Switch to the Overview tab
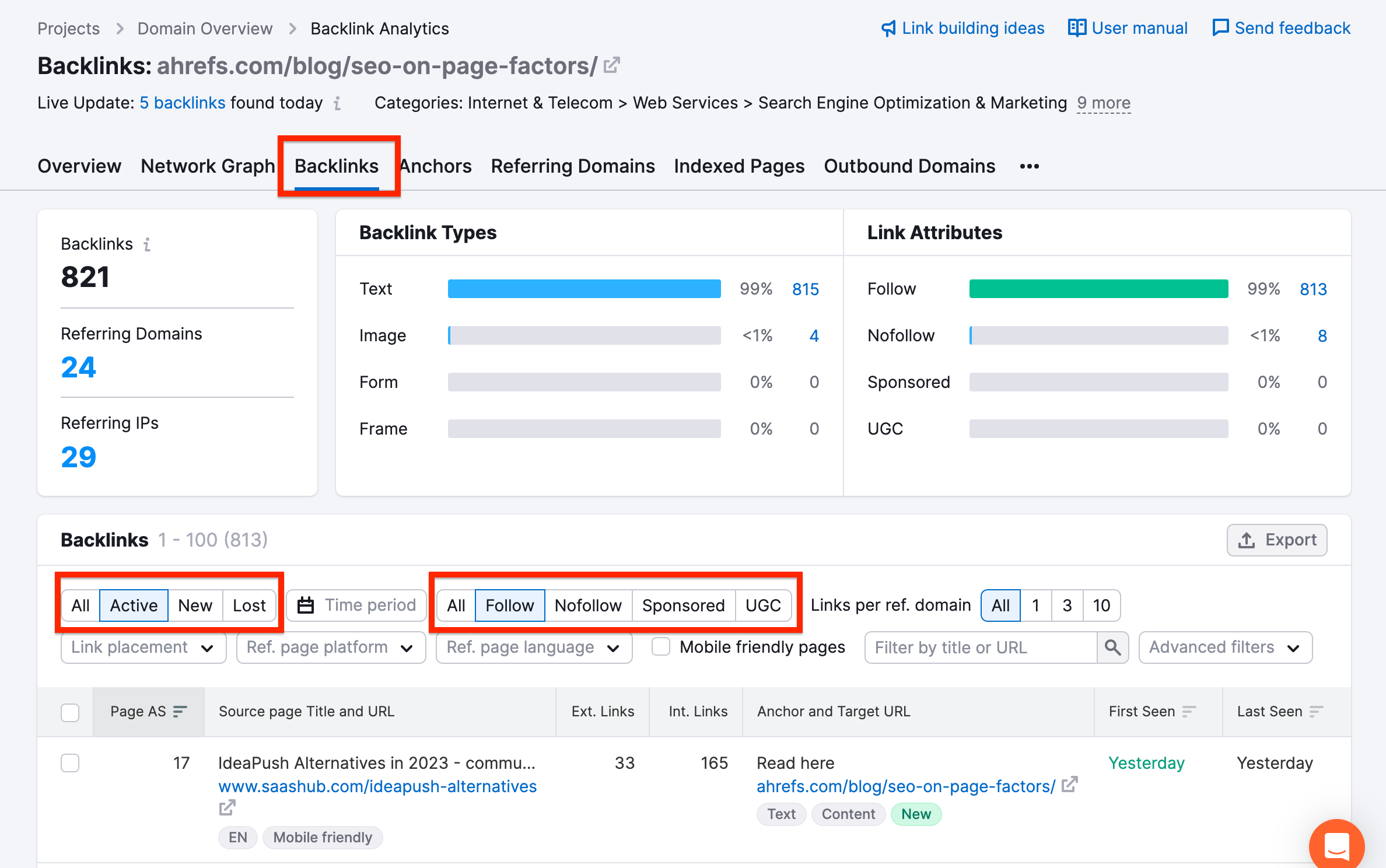This screenshot has height=868, width=1386. click(x=79, y=166)
